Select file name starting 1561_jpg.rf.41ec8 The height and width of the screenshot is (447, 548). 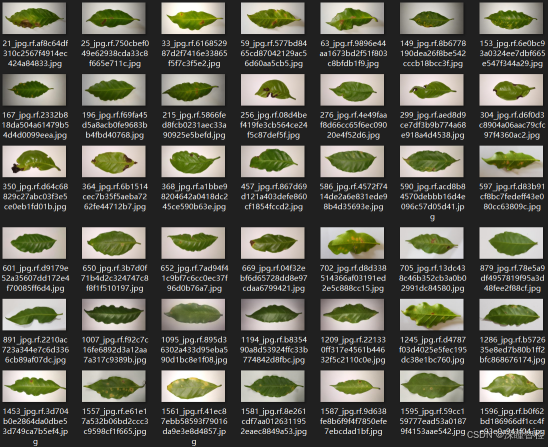194,426
